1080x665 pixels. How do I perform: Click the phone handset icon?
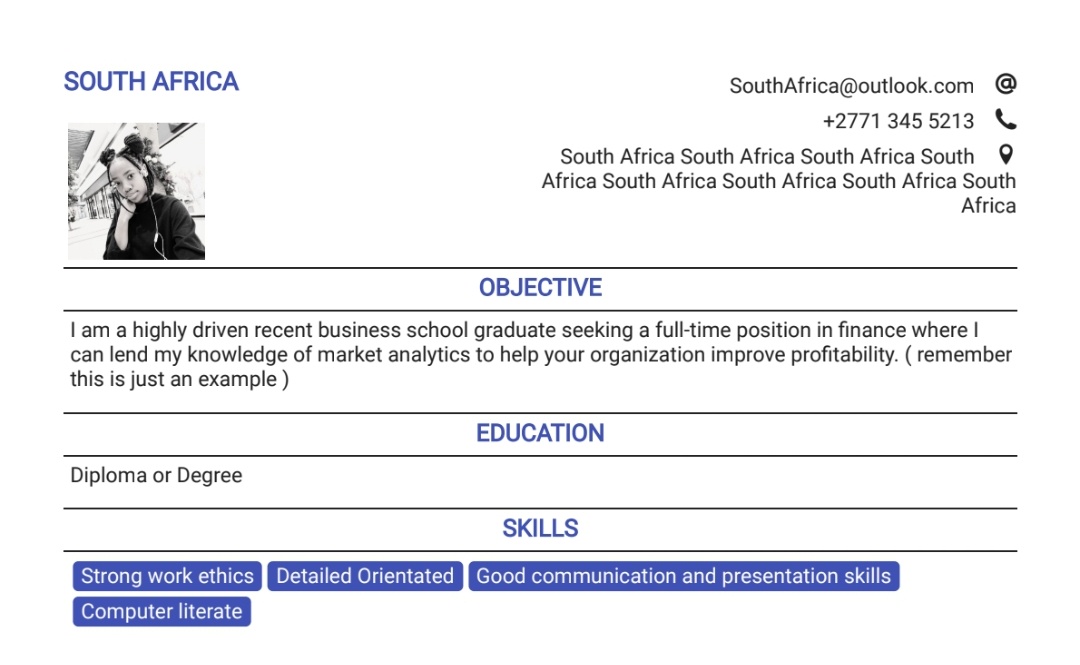point(1006,120)
